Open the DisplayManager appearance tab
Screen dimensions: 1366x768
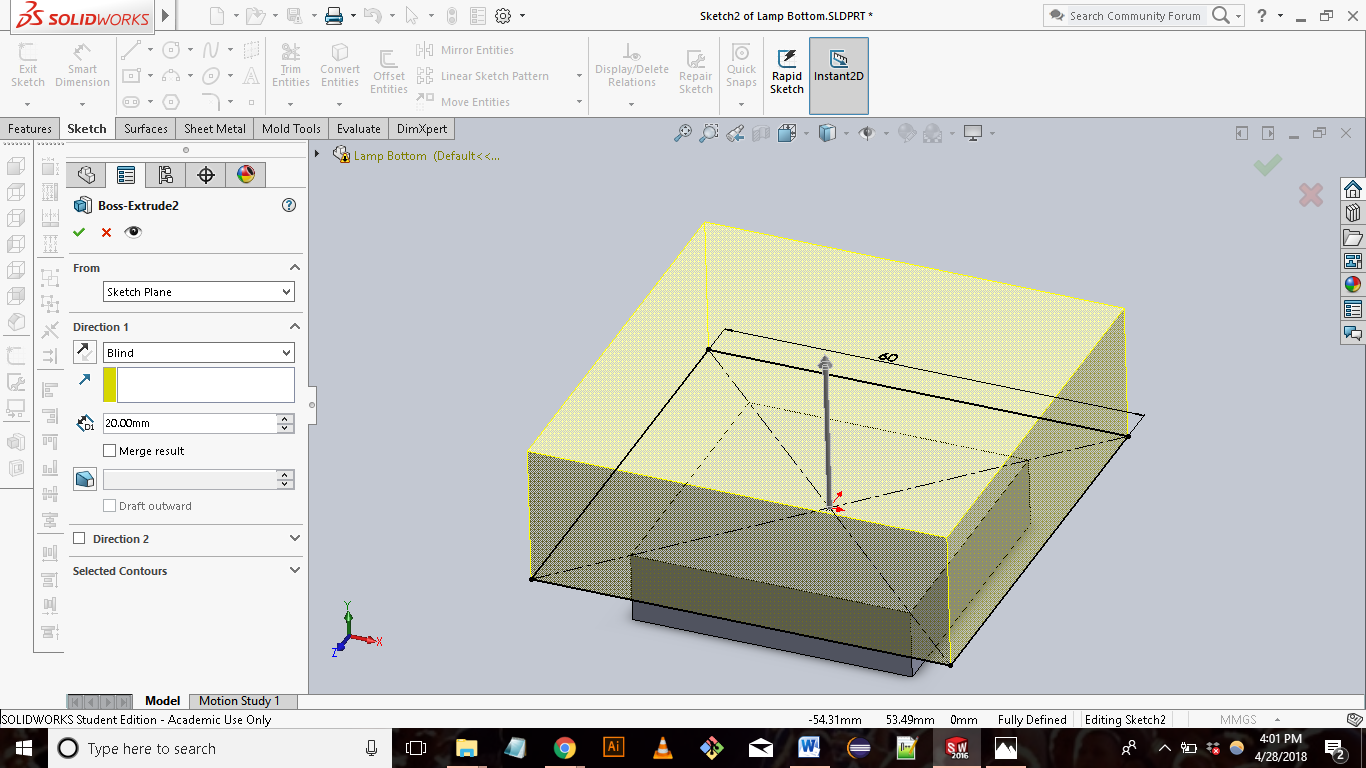coord(246,175)
